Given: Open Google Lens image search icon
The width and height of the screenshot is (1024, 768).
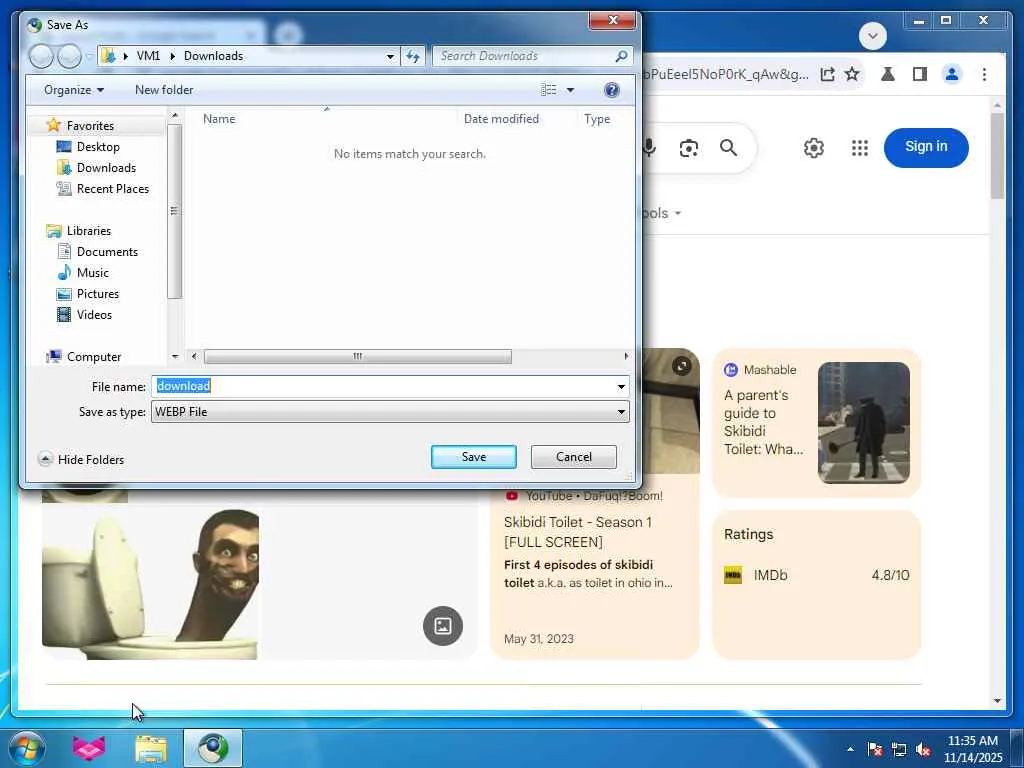Looking at the screenshot, I should coord(688,148).
